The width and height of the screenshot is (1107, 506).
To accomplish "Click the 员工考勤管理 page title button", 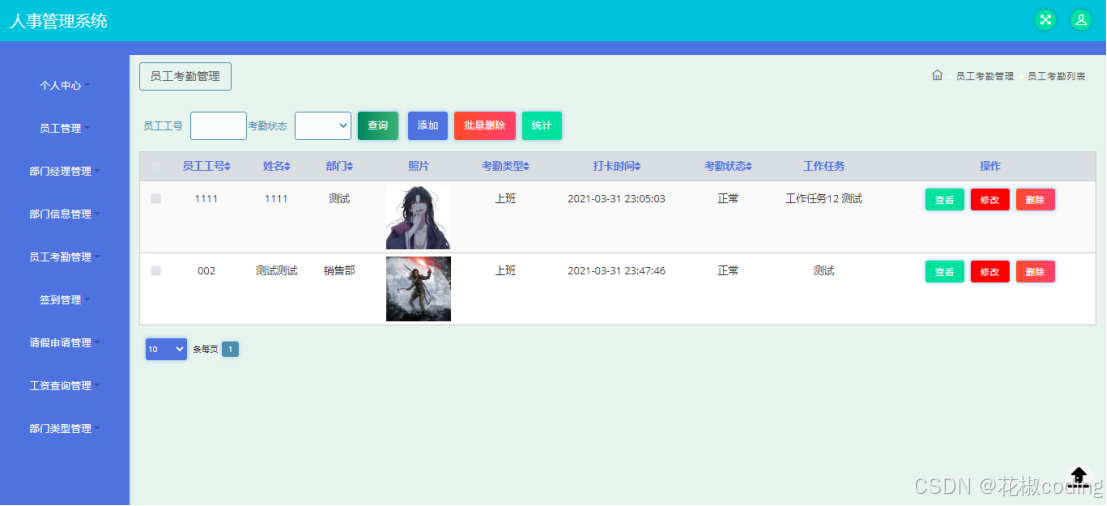I will pyautogui.click(x=186, y=77).
